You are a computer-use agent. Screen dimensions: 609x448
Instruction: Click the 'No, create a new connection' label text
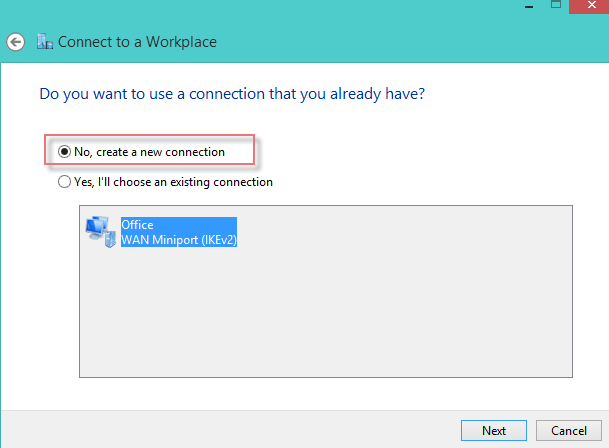pyautogui.click(x=150, y=152)
